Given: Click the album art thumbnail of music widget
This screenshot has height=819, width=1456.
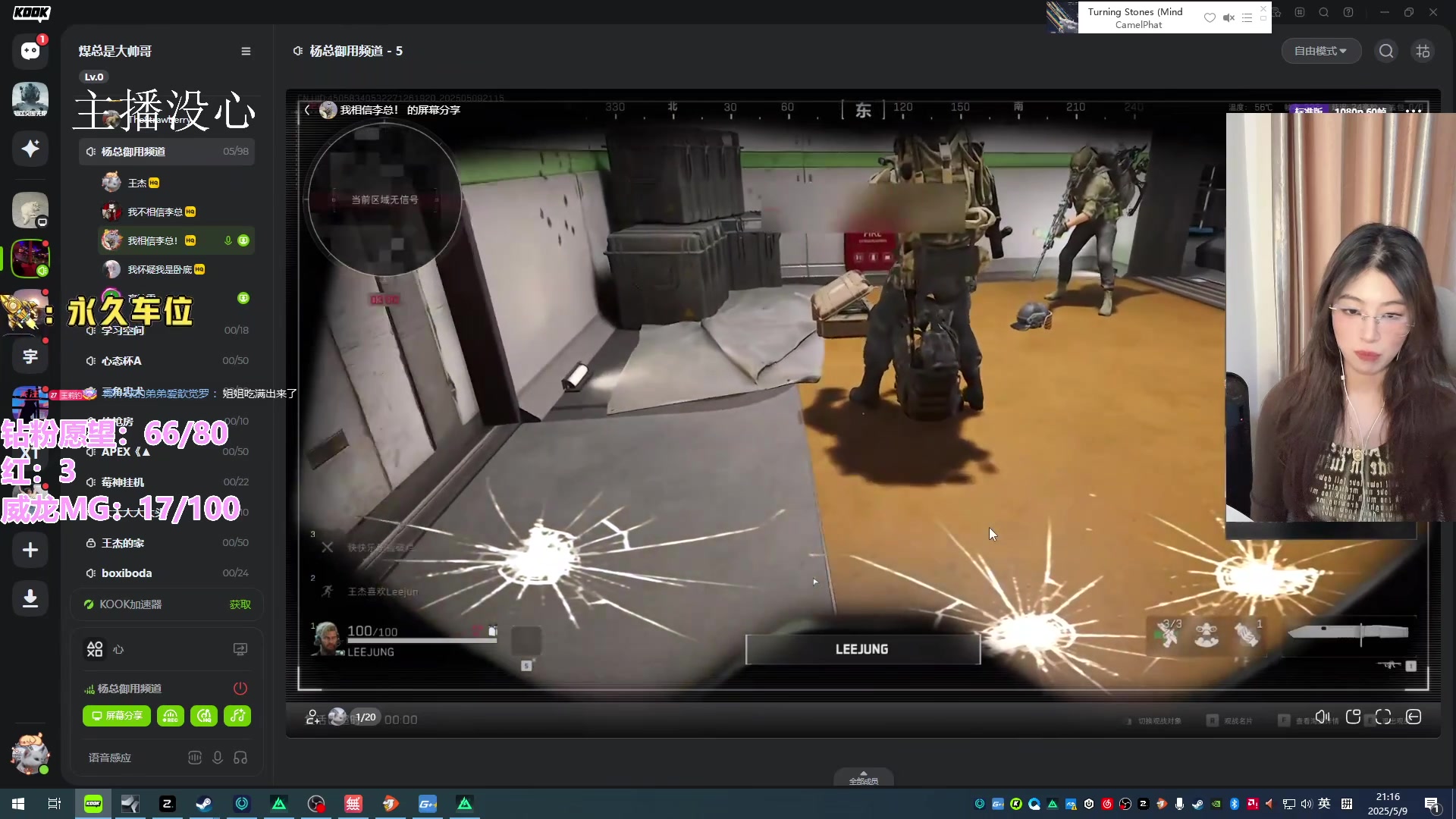Looking at the screenshot, I should coord(1062,17).
